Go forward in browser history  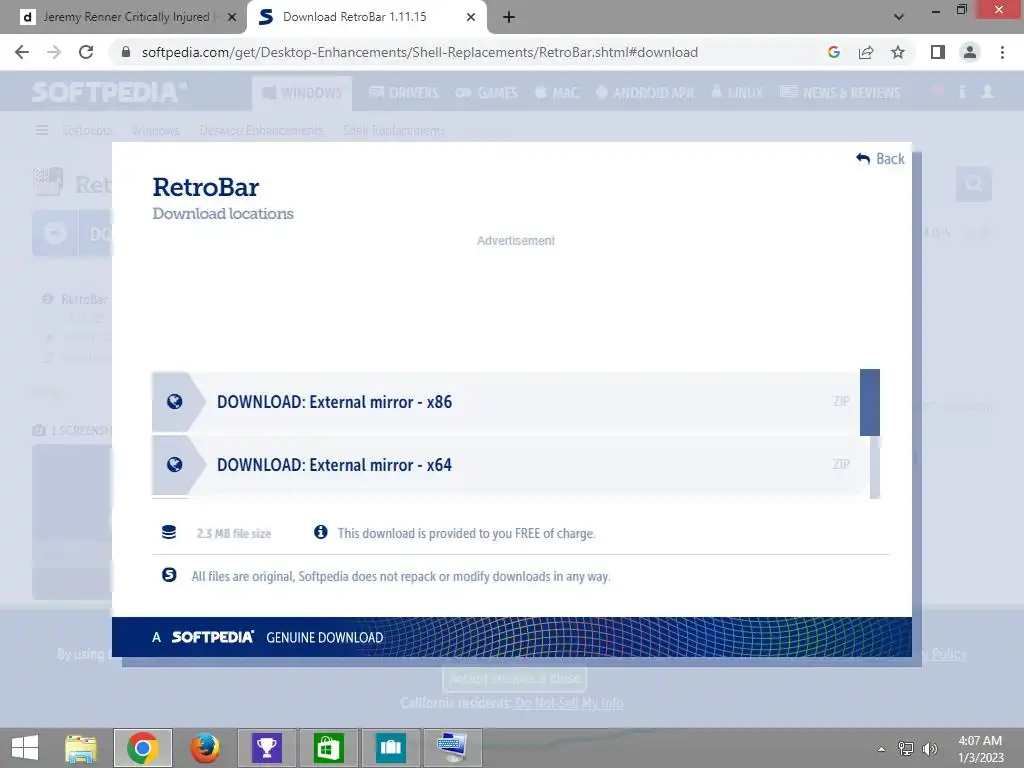tap(54, 52)
